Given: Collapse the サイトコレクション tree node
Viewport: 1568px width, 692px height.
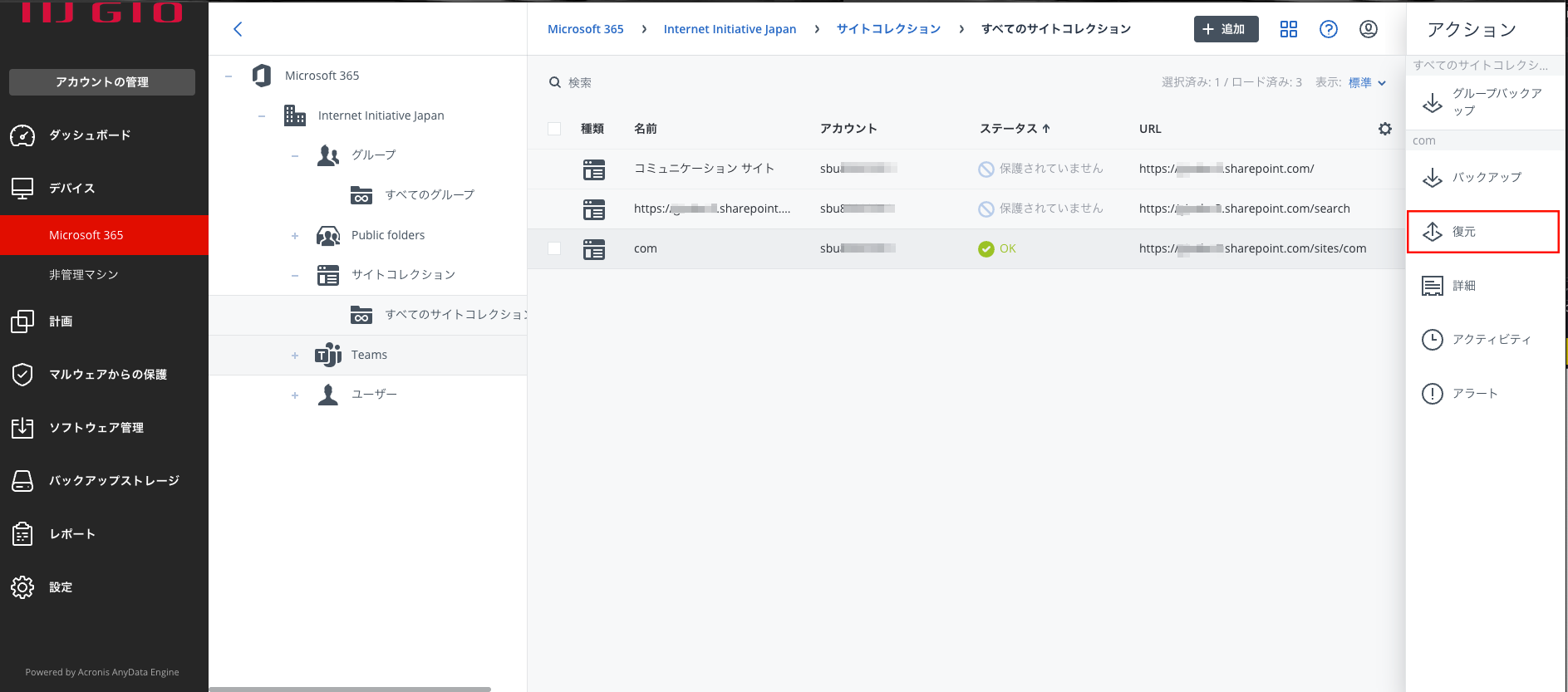Looking at the screenshot, I should click(295, 276).
